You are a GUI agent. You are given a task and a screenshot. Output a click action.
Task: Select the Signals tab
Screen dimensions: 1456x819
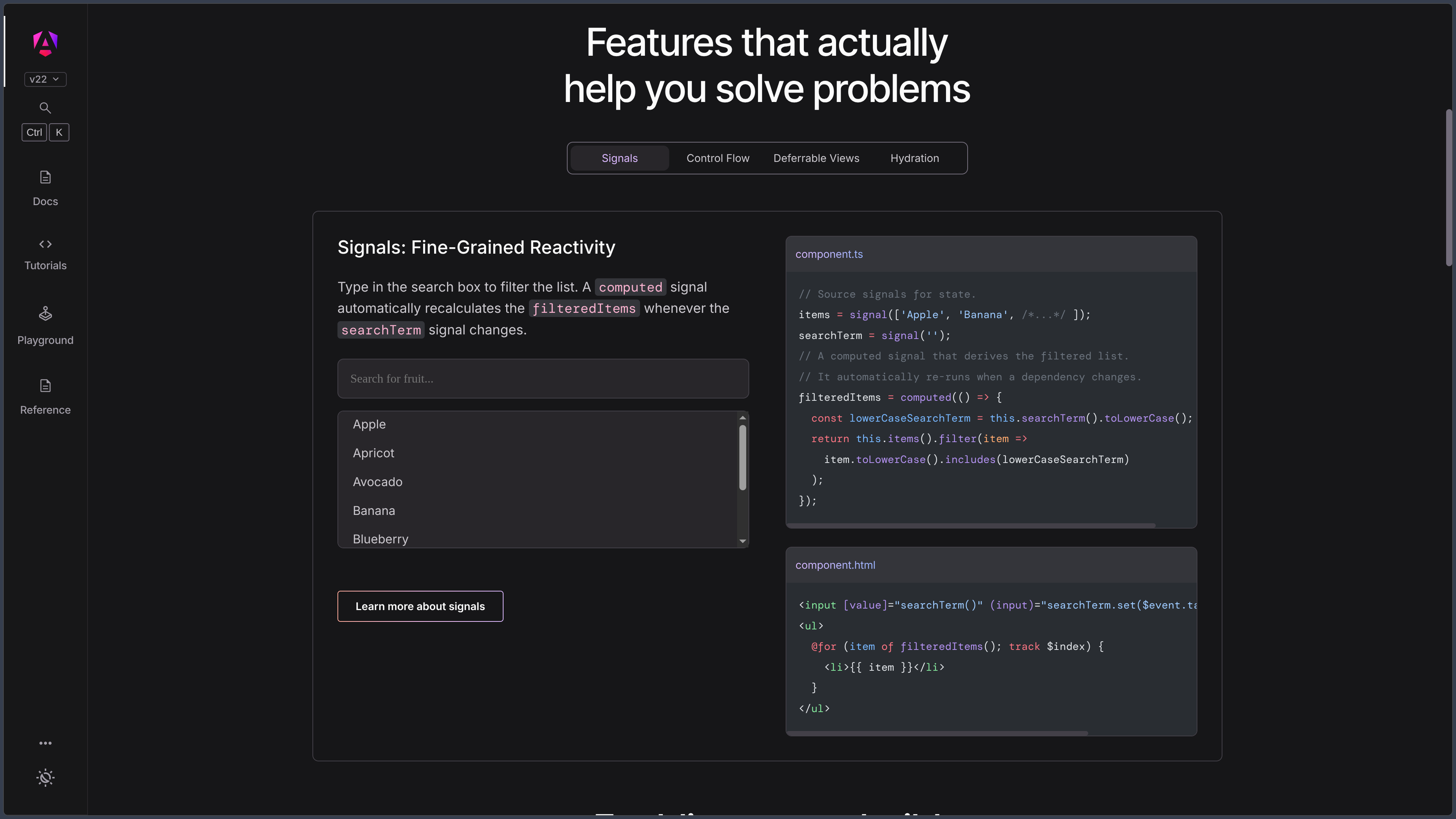tap(620, 158)
